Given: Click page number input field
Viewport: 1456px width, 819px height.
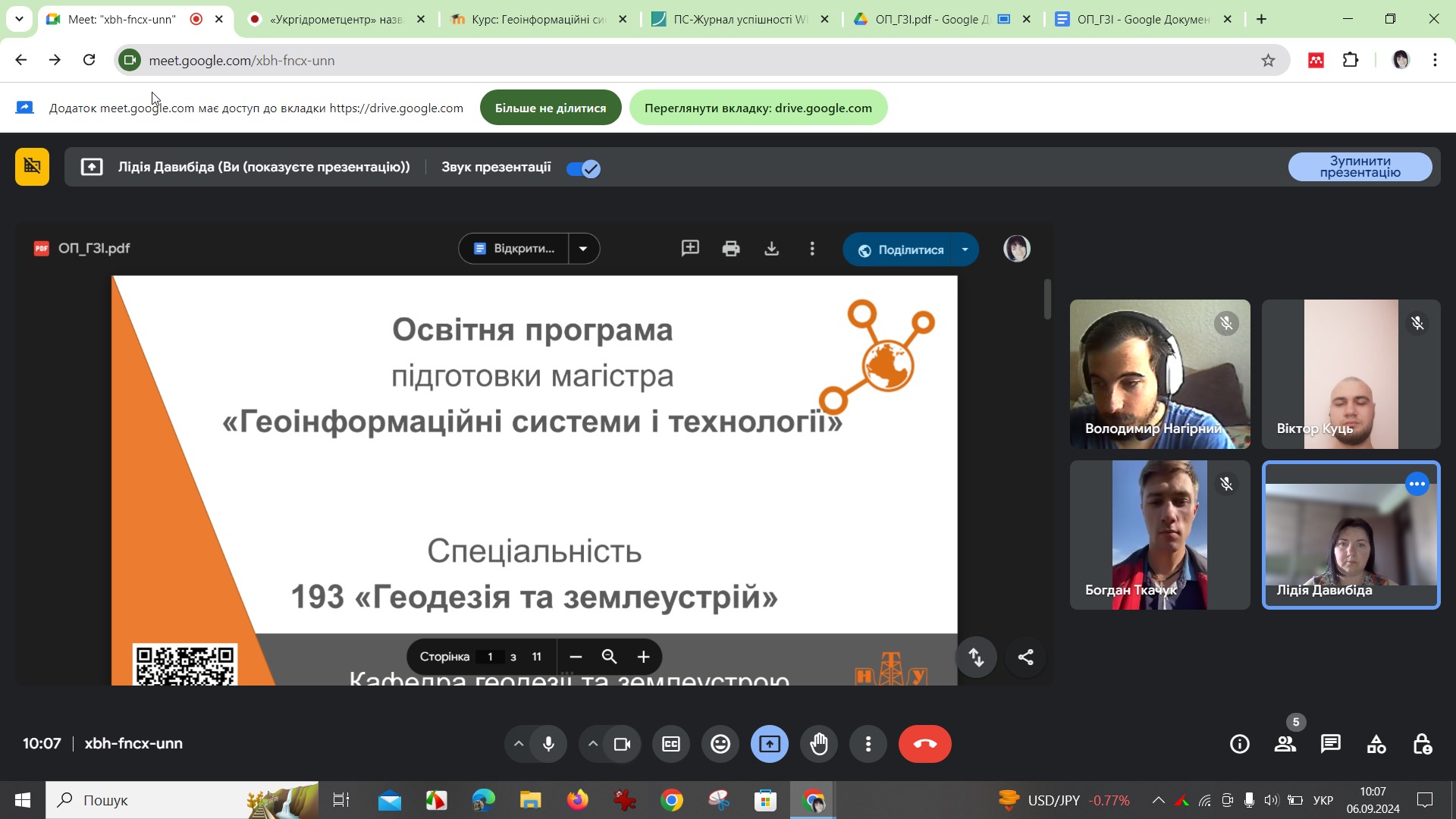Looking at the screenshot, I should click(x=489, y=655).
